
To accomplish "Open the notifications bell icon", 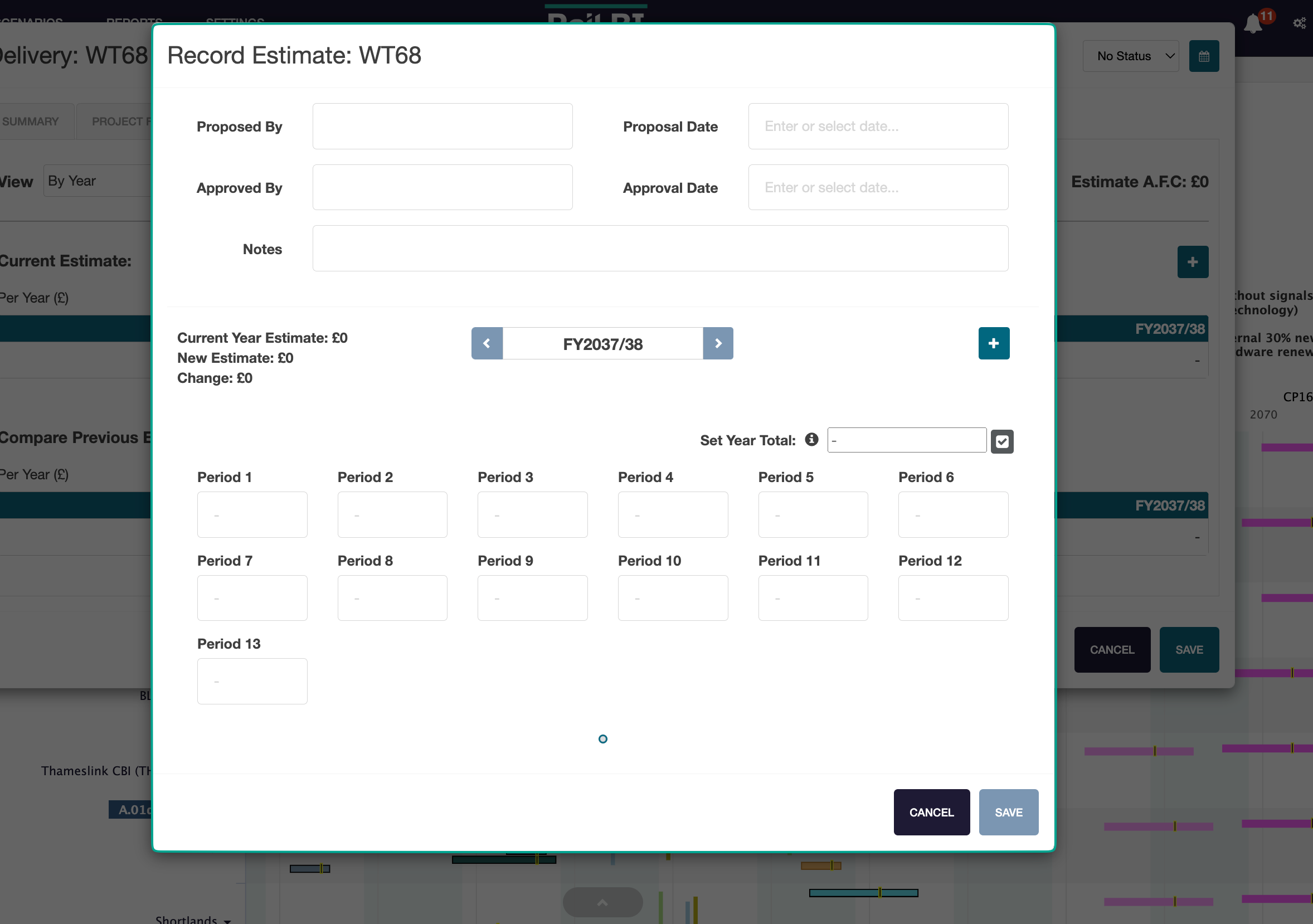I will (1252, 24).
